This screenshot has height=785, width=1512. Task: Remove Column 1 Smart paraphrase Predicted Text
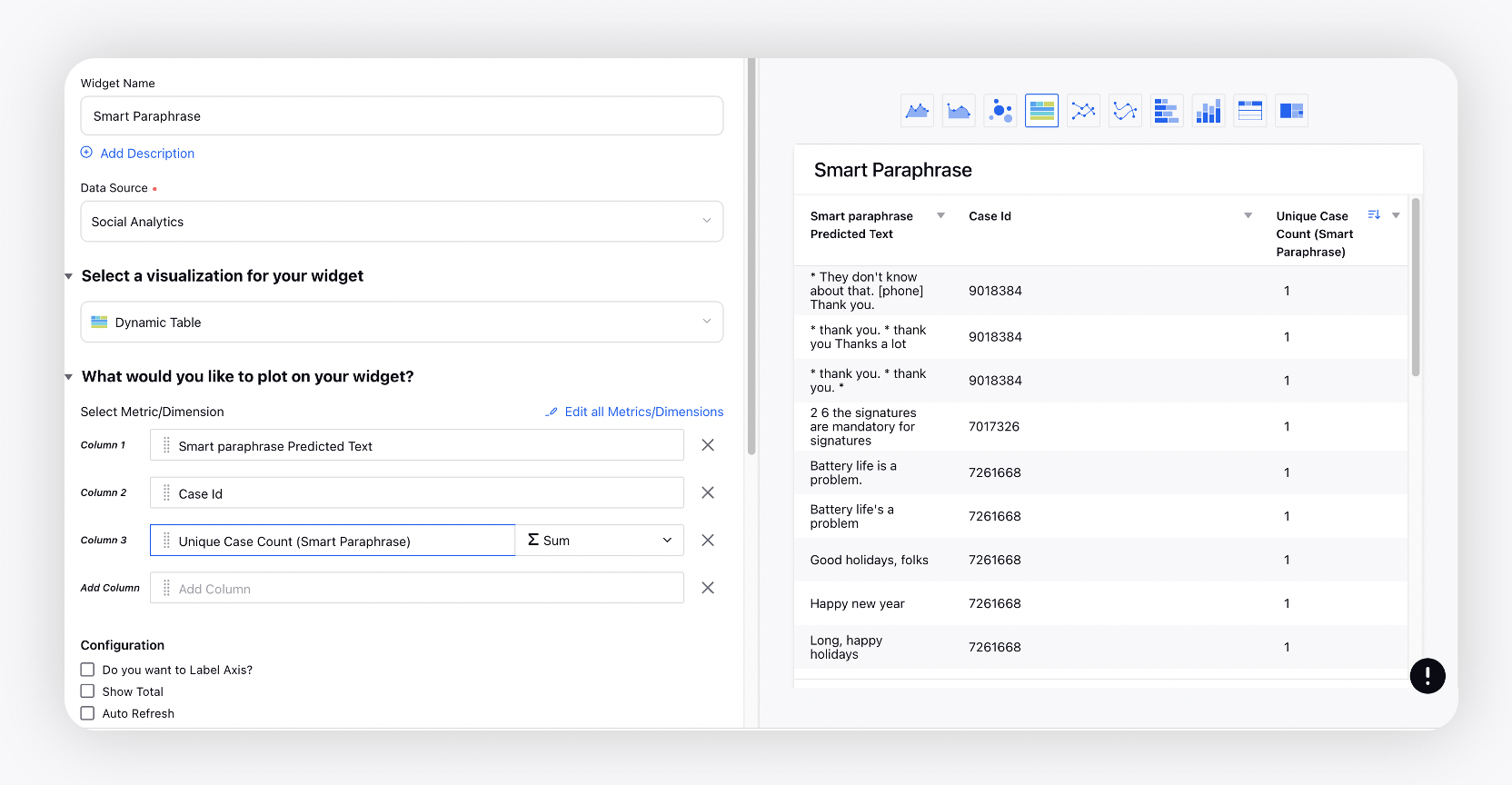[708, 445]
